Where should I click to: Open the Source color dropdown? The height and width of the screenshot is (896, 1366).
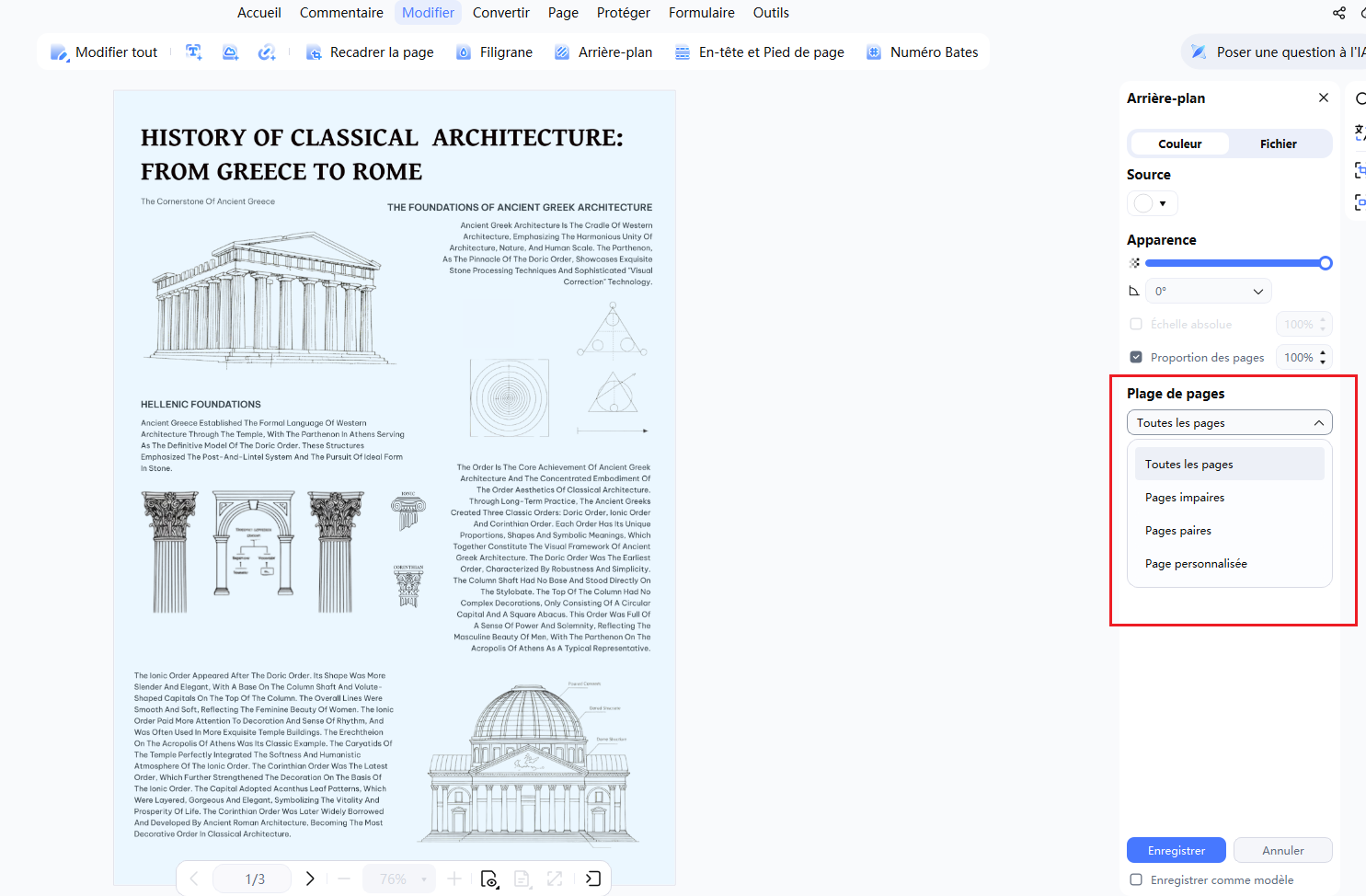pos(1152,203)
